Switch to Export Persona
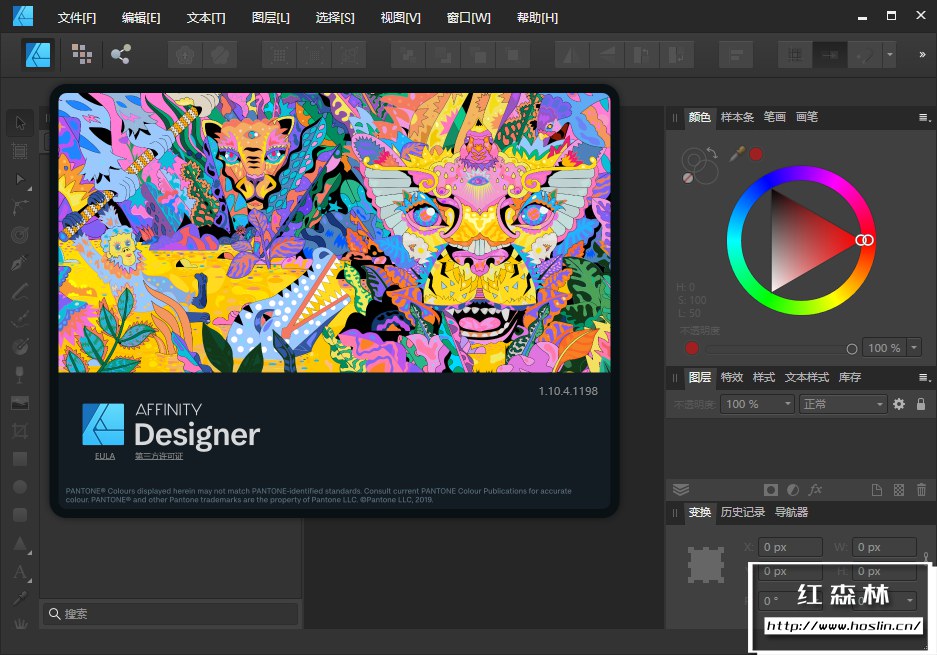The width and height of the screenshot is (937, 655). pyautogui.click(x=121, y=55)
